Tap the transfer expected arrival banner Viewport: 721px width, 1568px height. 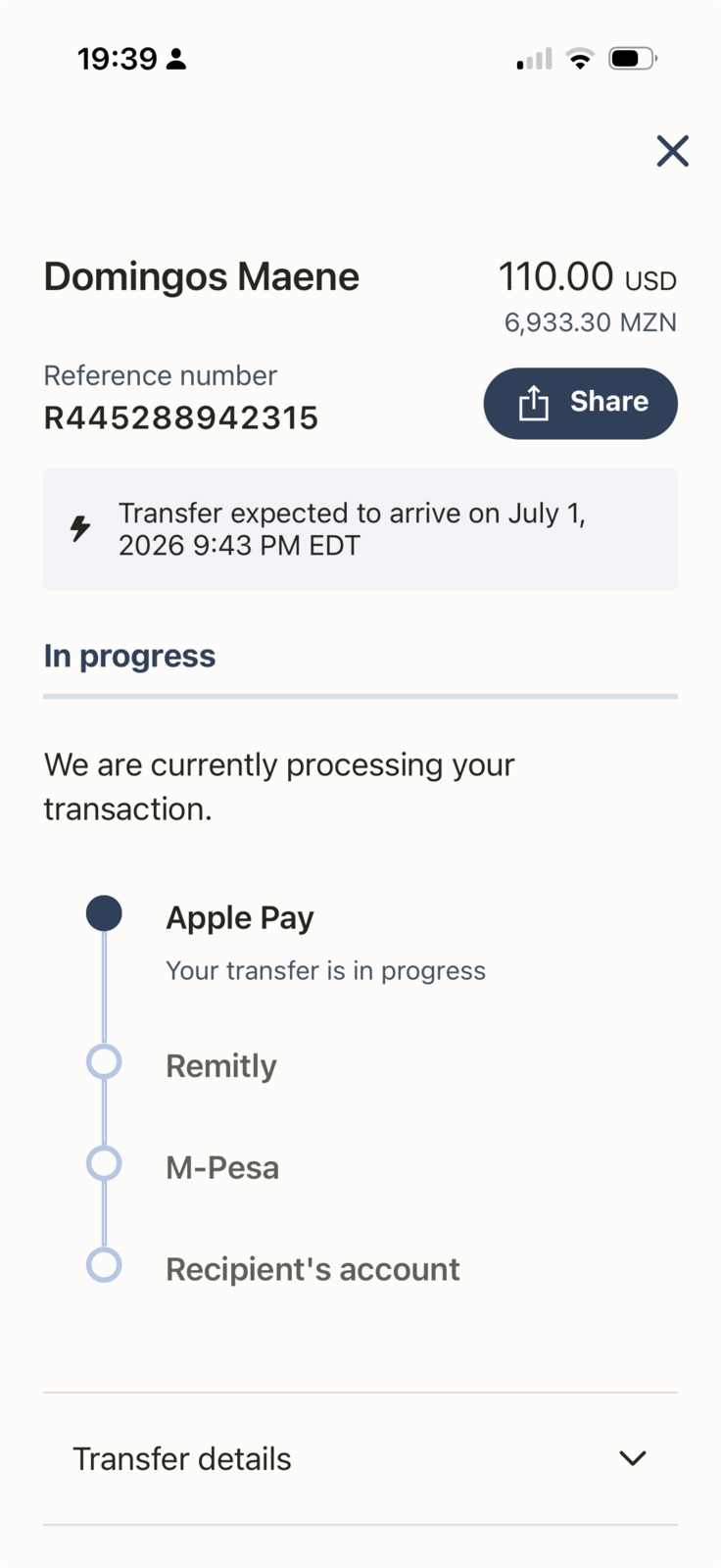(360, 529)
